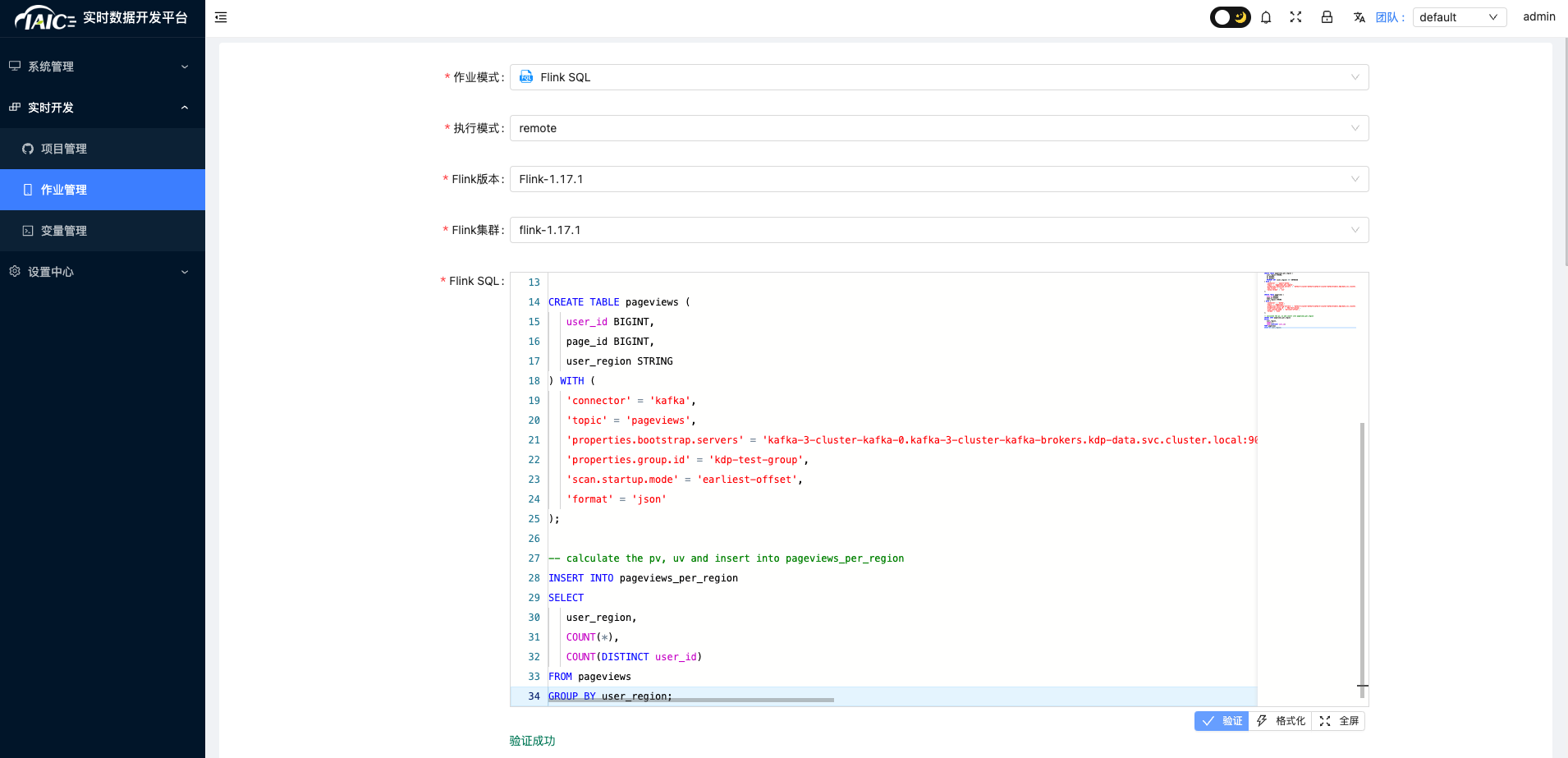The image size is (1568, 758).
Task: Open the admin user menu
Action: pyautogui.click(x=1538, y=16)
